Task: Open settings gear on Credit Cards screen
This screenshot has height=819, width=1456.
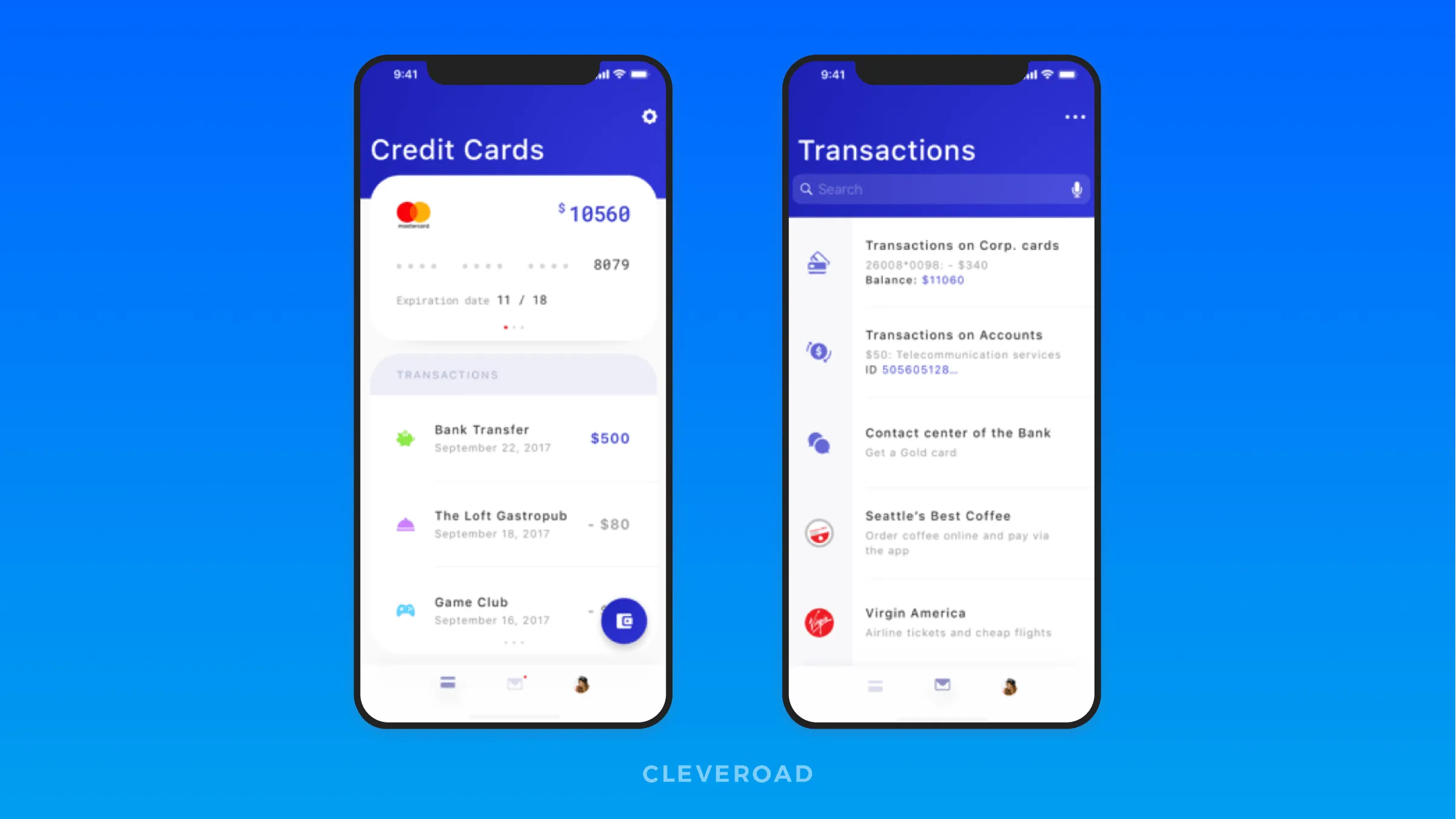Action: tap(647, 117)
